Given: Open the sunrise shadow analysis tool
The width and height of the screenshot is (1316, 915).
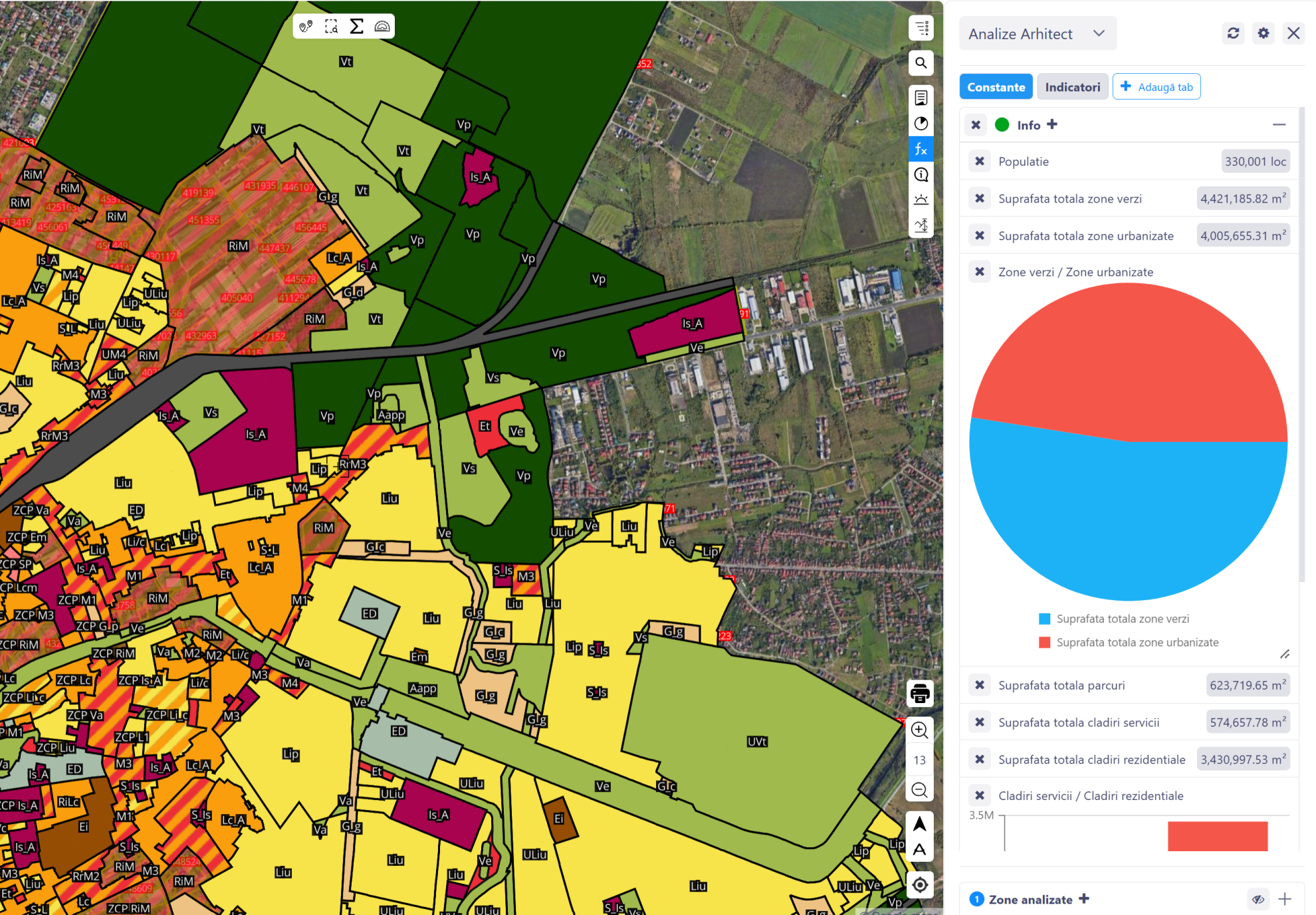Looking at the screenshot, I should [921, 200].
